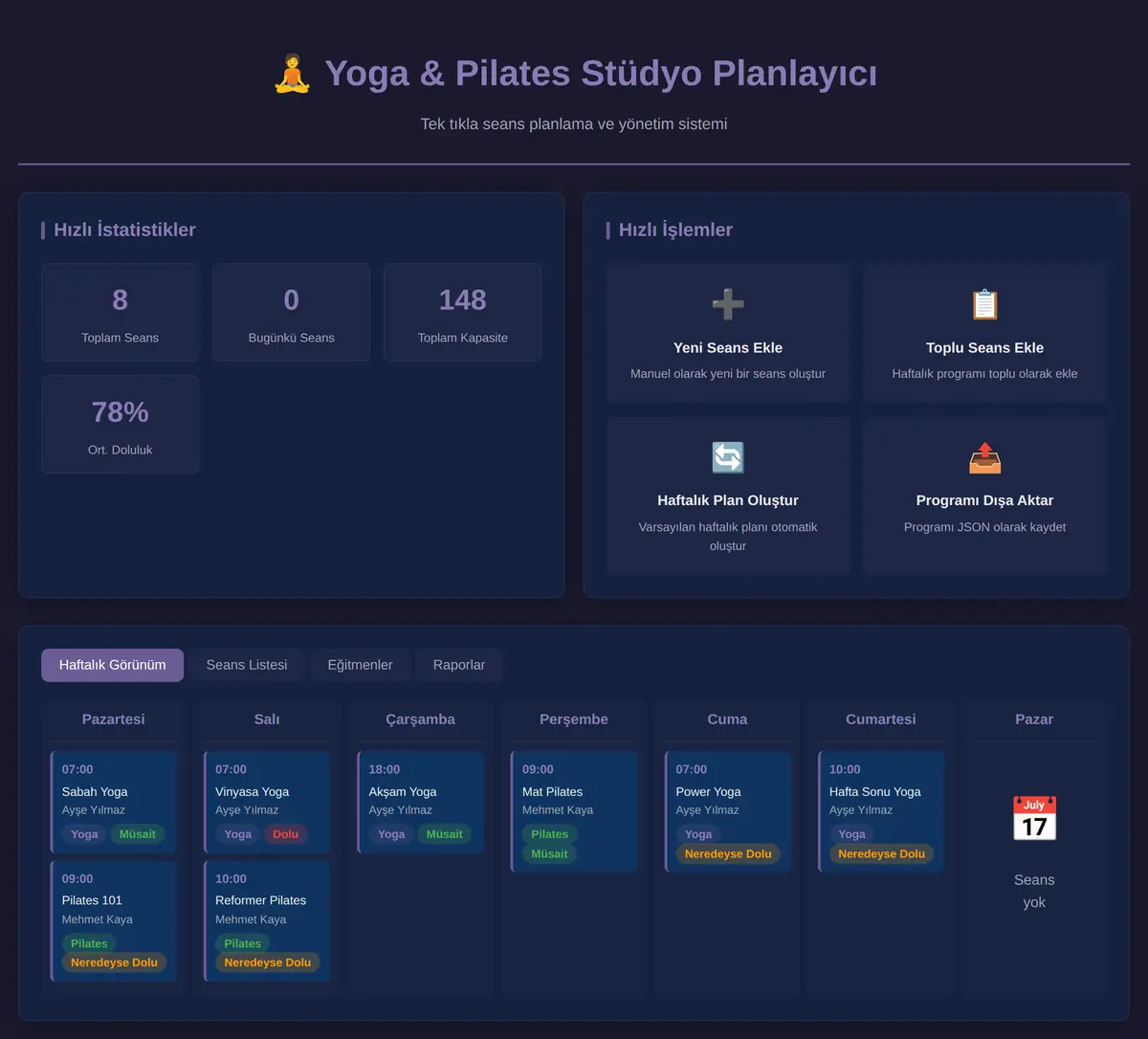Click the Yoga tag on Vinyasa Yoga
This screenshot has height=1039, width=1148.
point(238,834)
